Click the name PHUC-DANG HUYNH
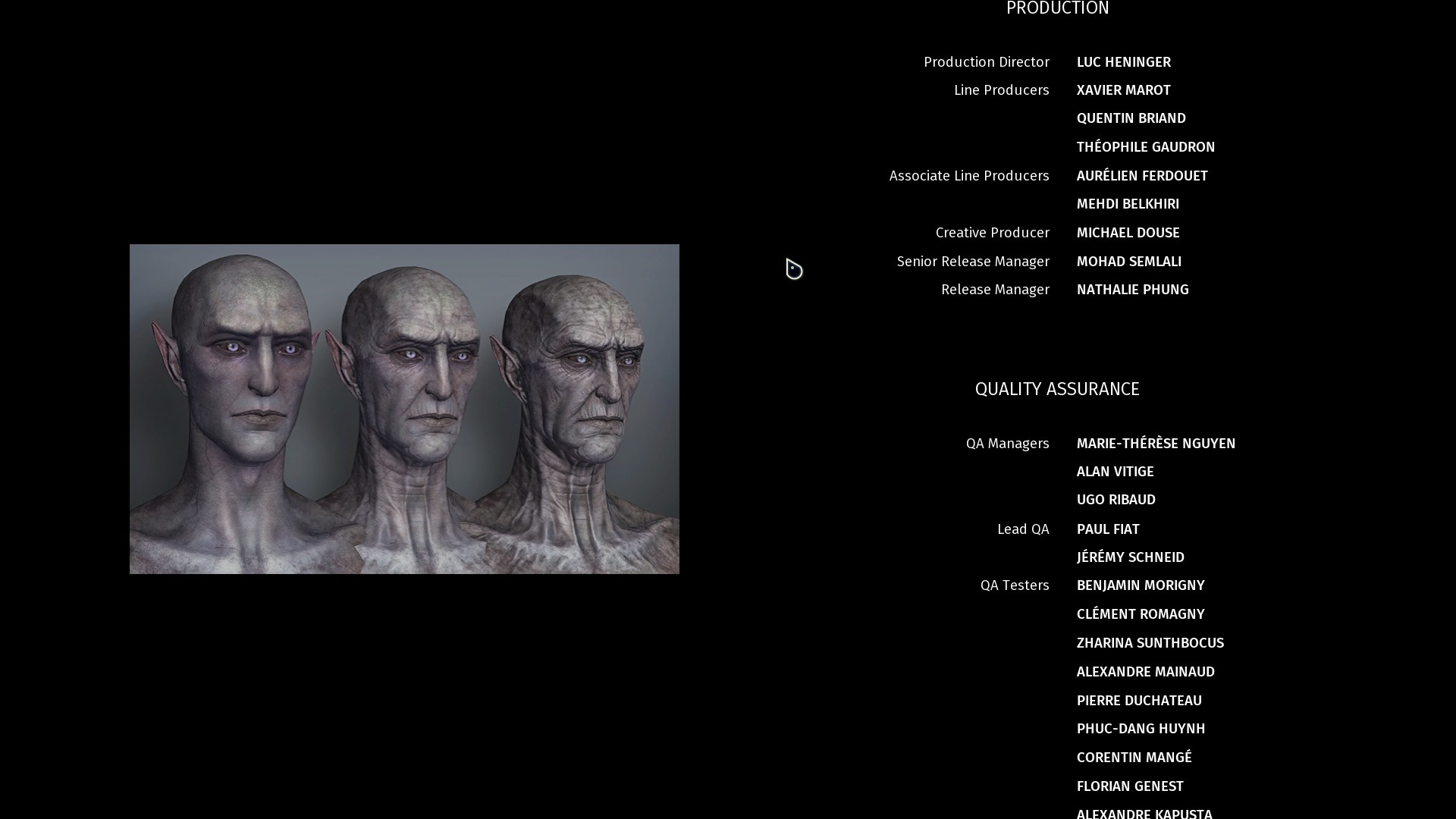 [x=1141, y=729]
